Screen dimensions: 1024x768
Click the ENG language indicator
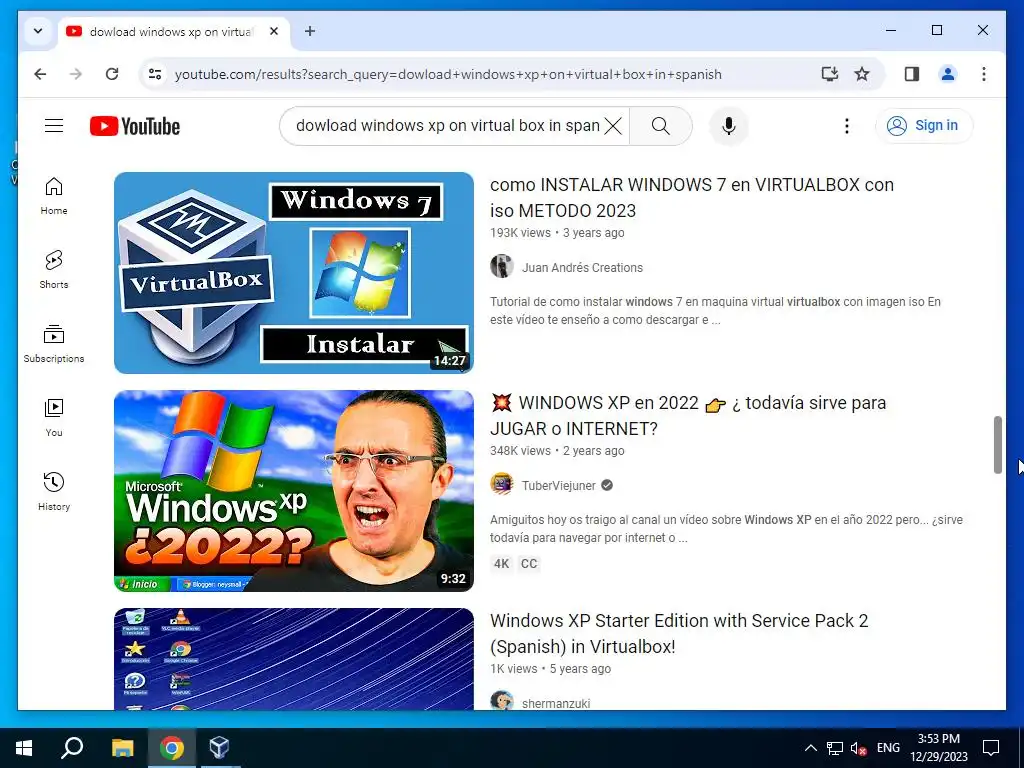[888, 748]
